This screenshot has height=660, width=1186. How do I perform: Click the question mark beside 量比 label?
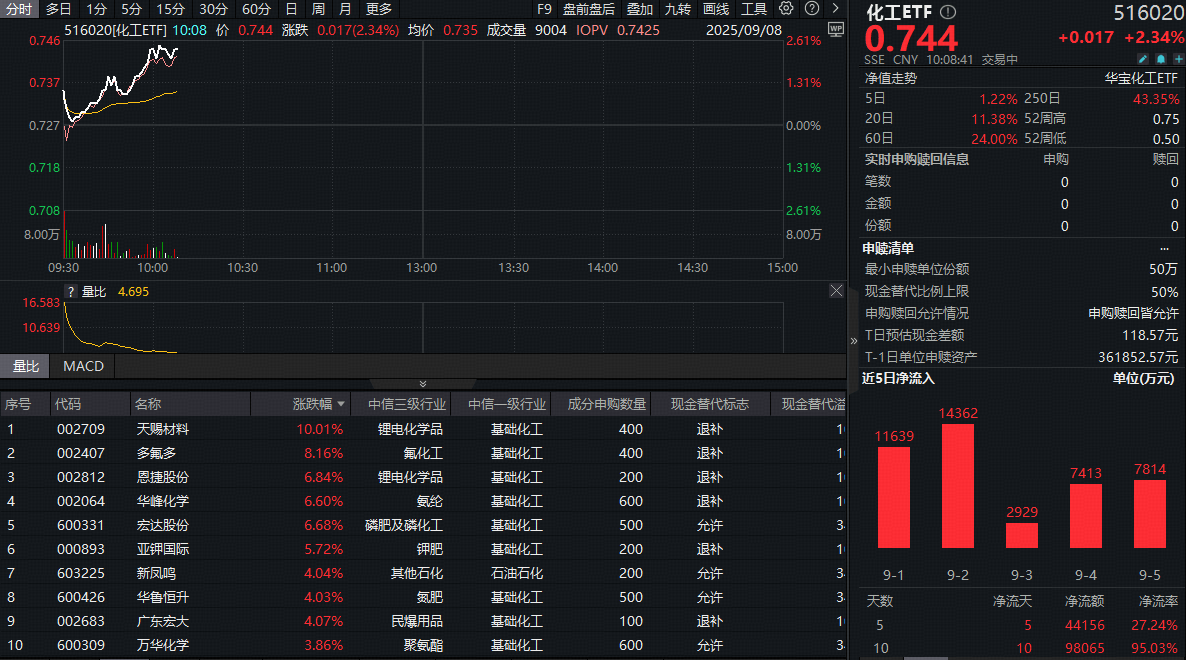click(70, 292)
